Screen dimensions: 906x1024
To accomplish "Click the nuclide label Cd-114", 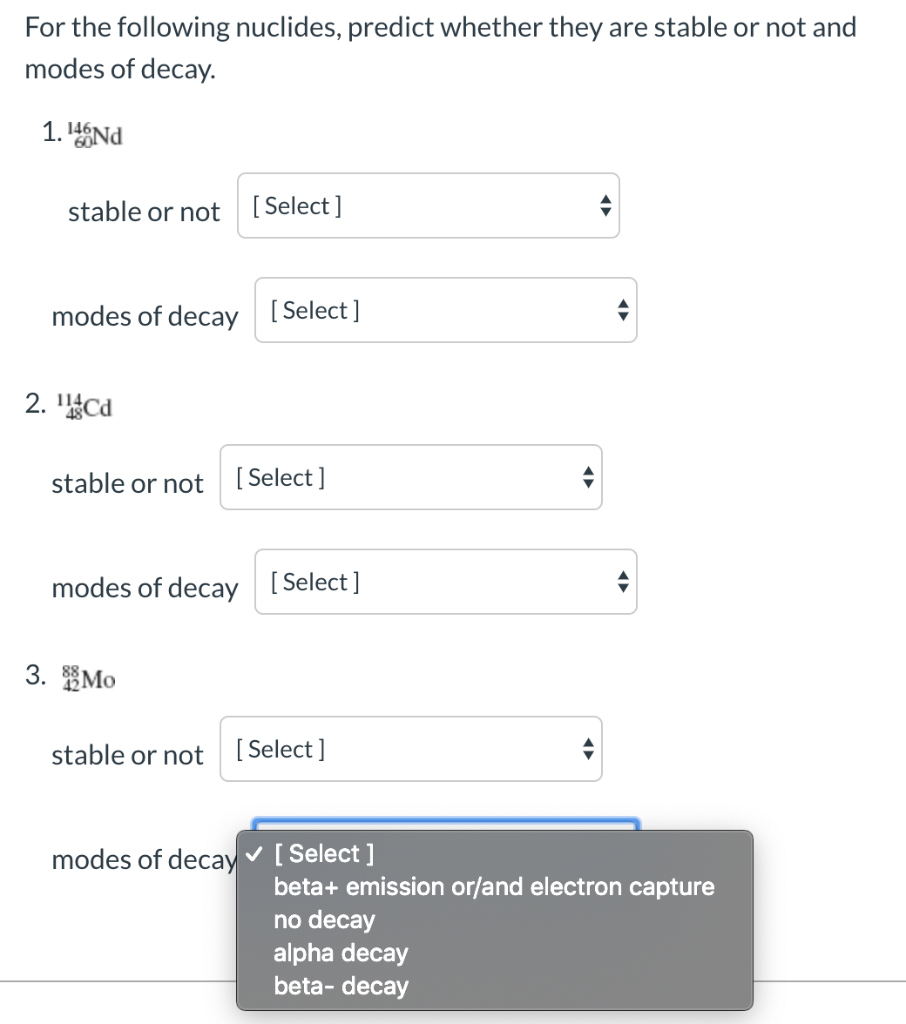I will click(x=85, y=404).
